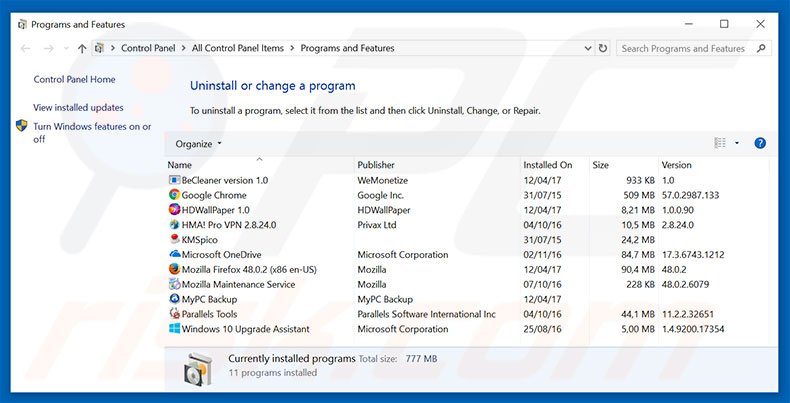This screenshot has width=790, height=403.
Task: Select the 509 MB size cell
Action: click(x=639, y=195)
